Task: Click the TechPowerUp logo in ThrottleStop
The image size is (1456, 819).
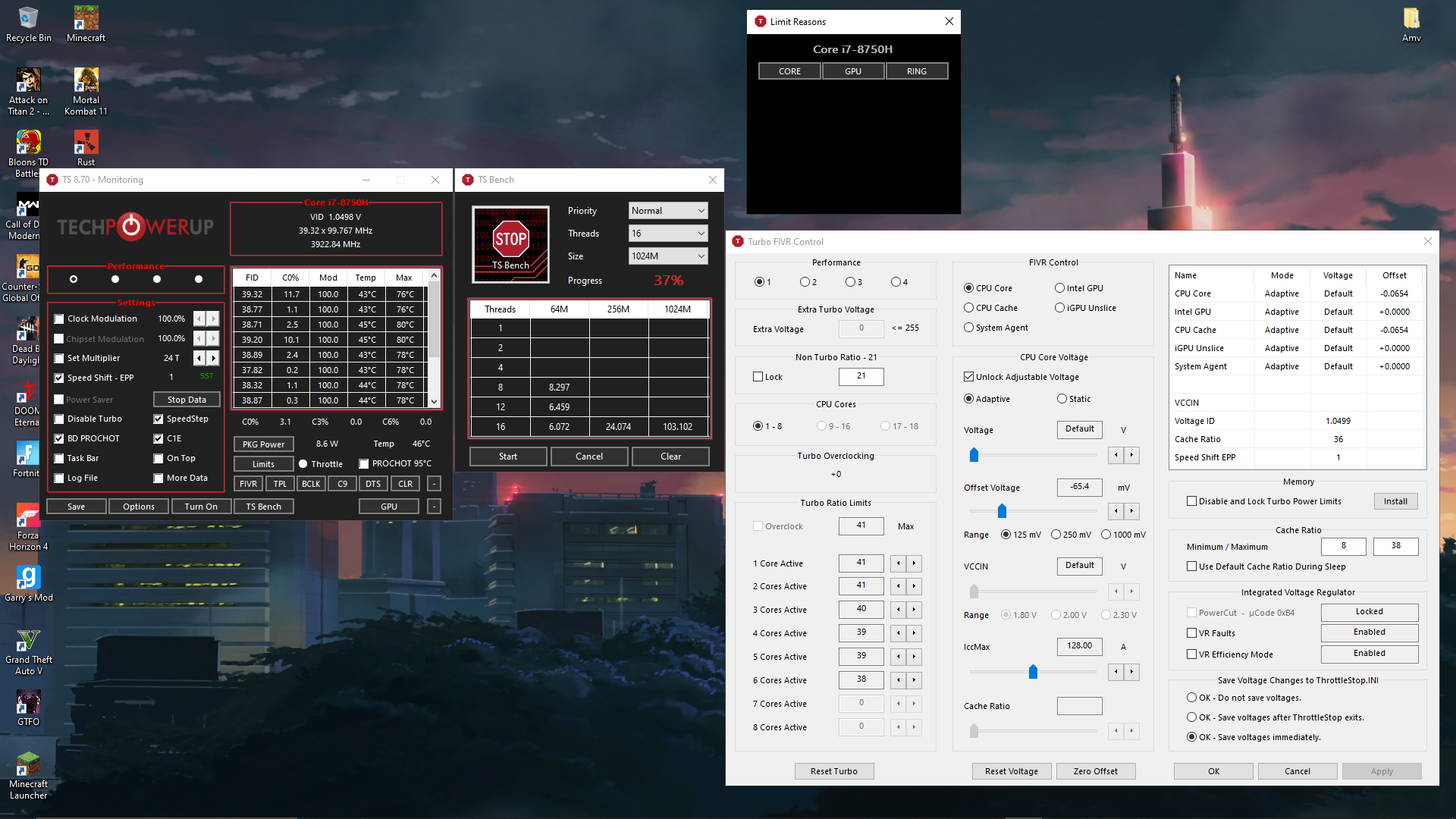Action: click(135, 226)
